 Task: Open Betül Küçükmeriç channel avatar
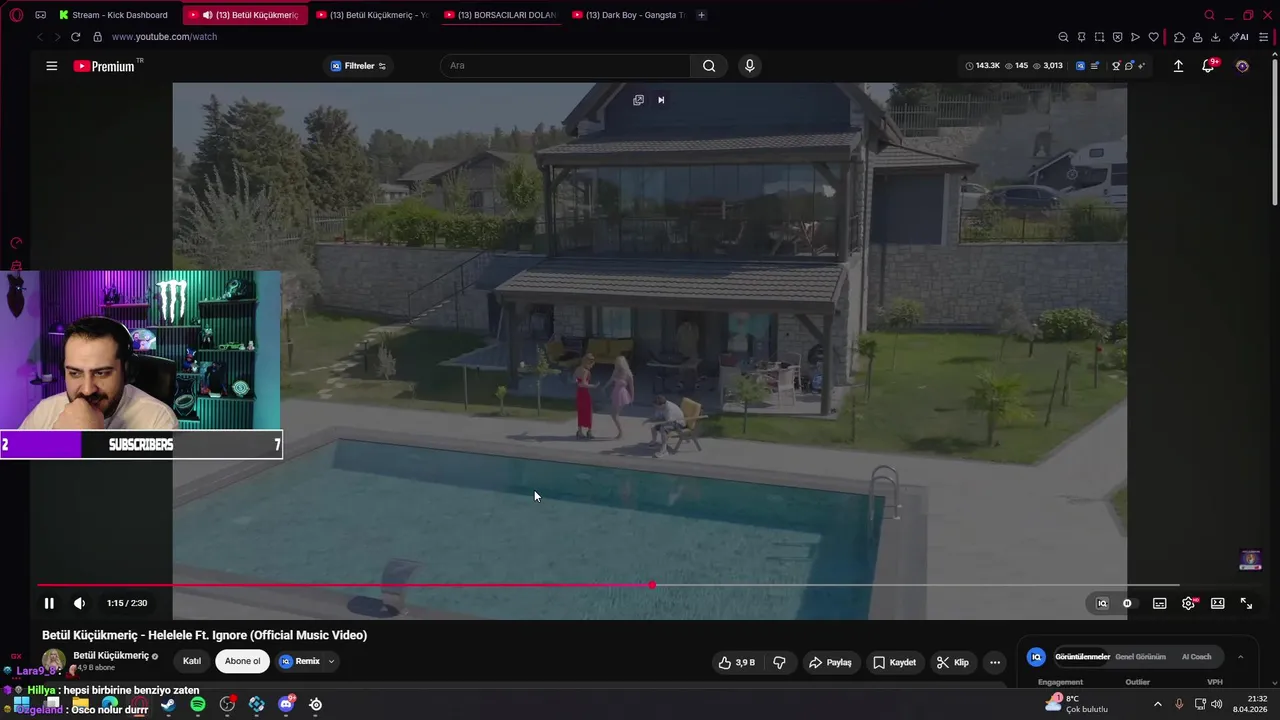53,662
